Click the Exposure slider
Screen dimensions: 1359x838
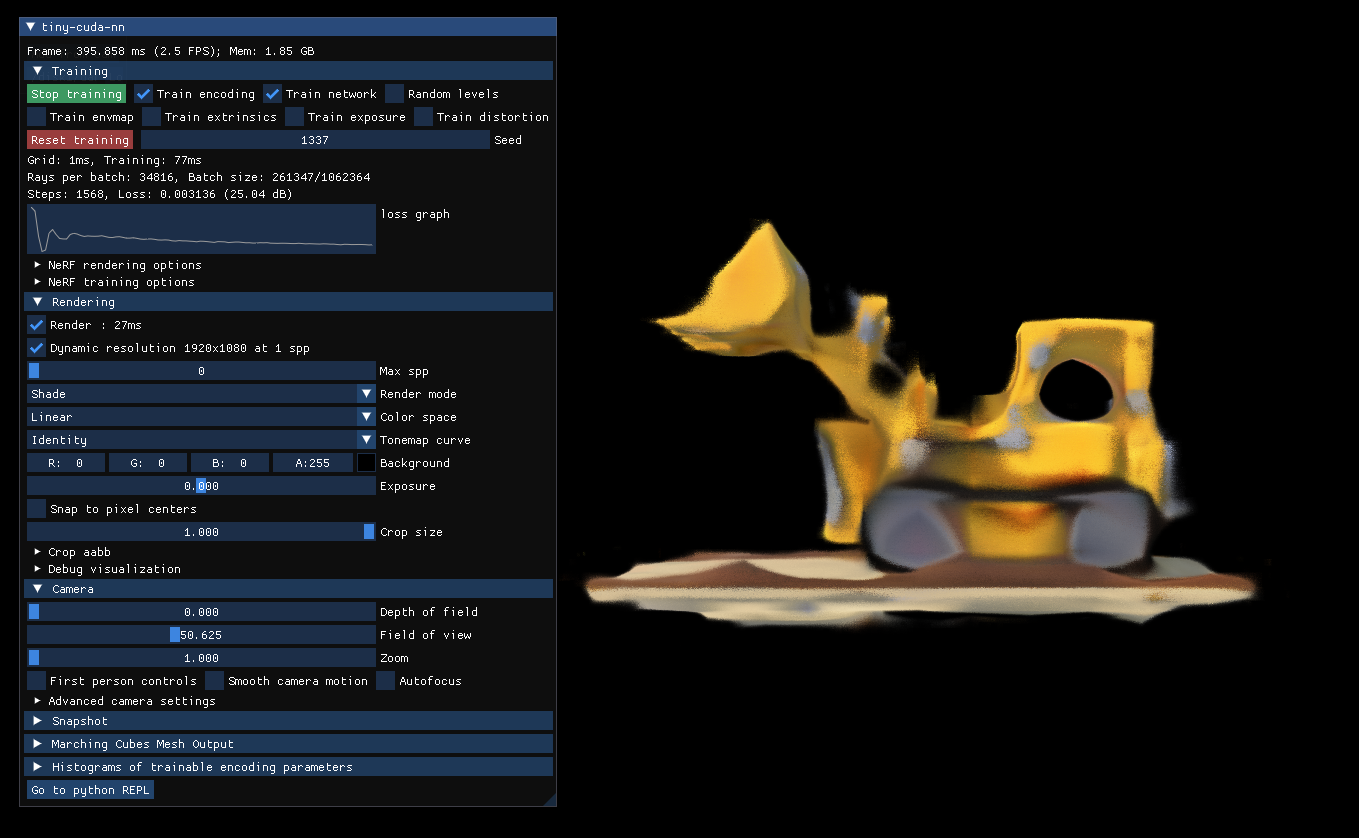201,486
